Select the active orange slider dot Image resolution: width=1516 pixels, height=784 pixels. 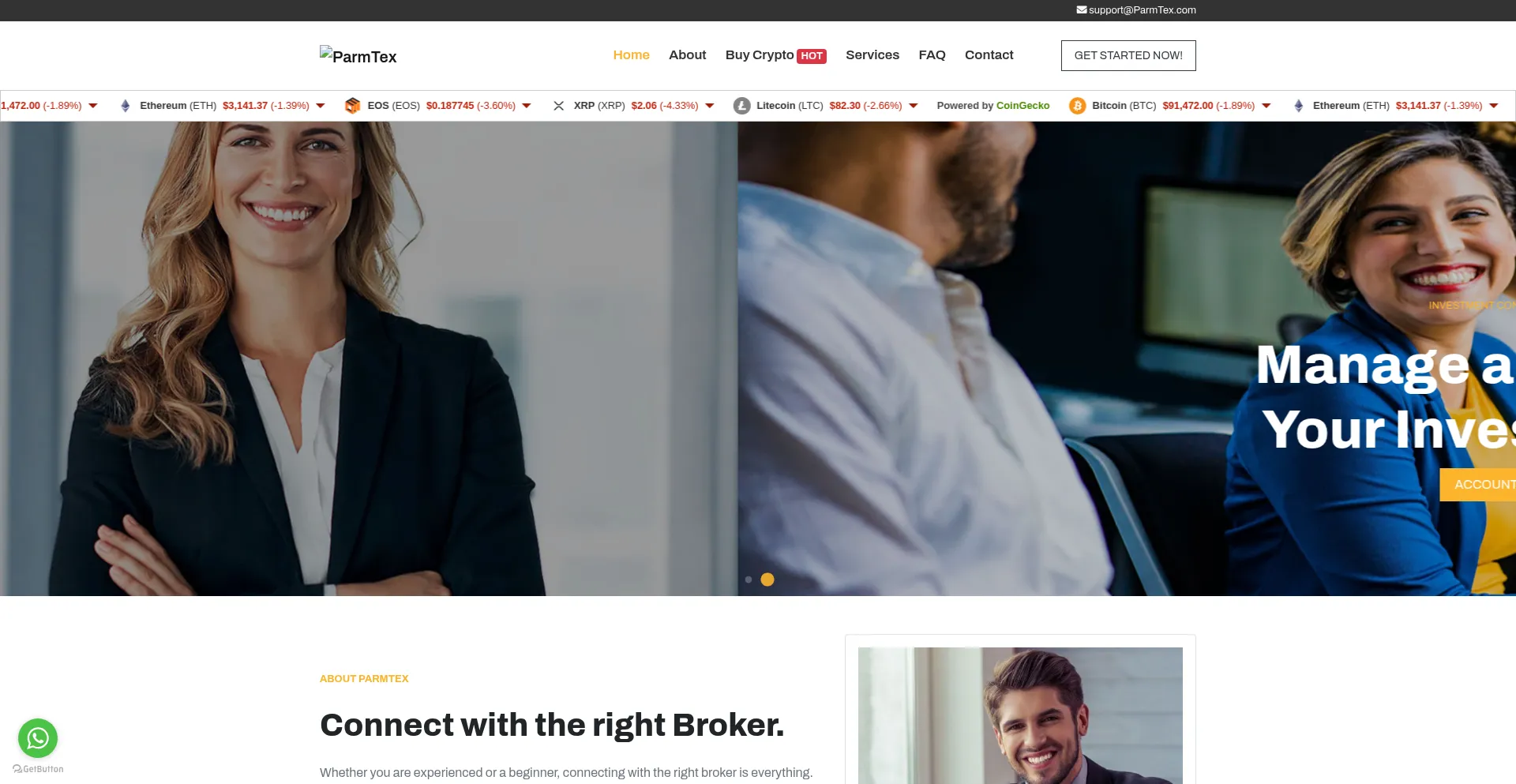click(x=767, y=580)
